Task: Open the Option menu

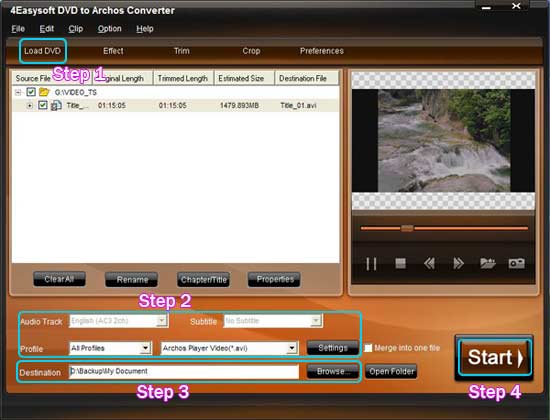Action: 109,29
